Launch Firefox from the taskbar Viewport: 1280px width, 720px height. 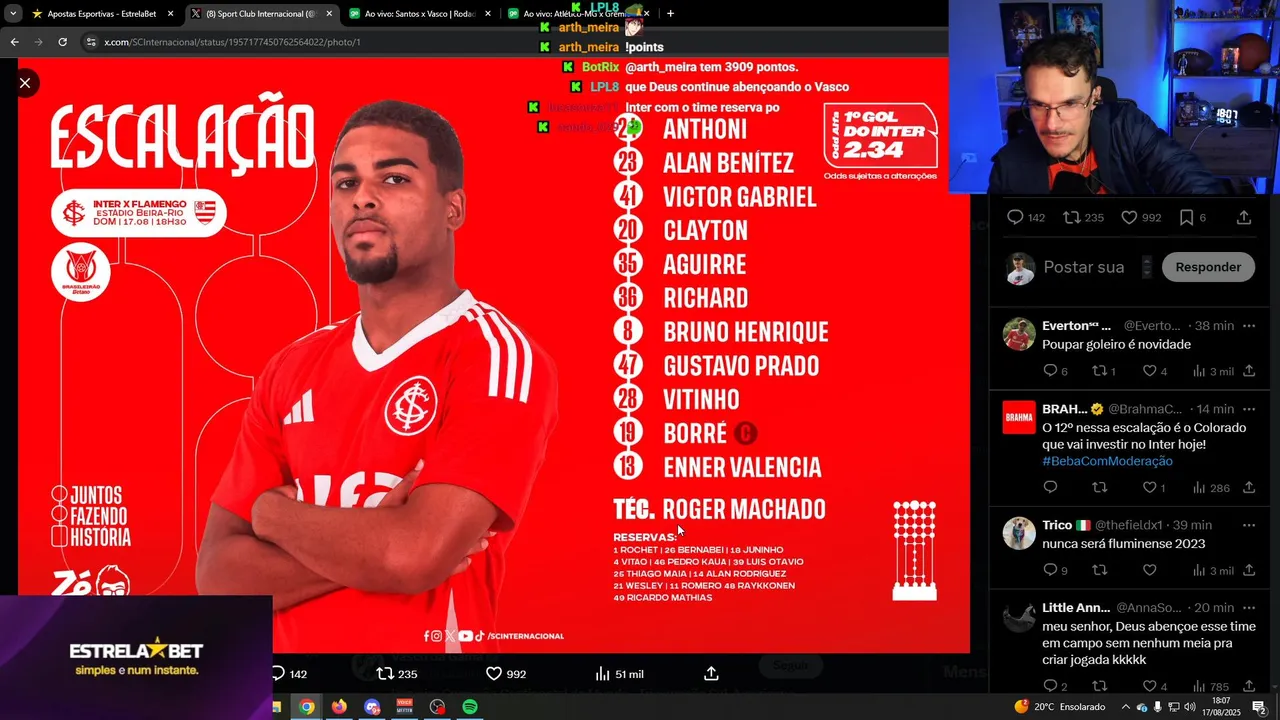339,707
